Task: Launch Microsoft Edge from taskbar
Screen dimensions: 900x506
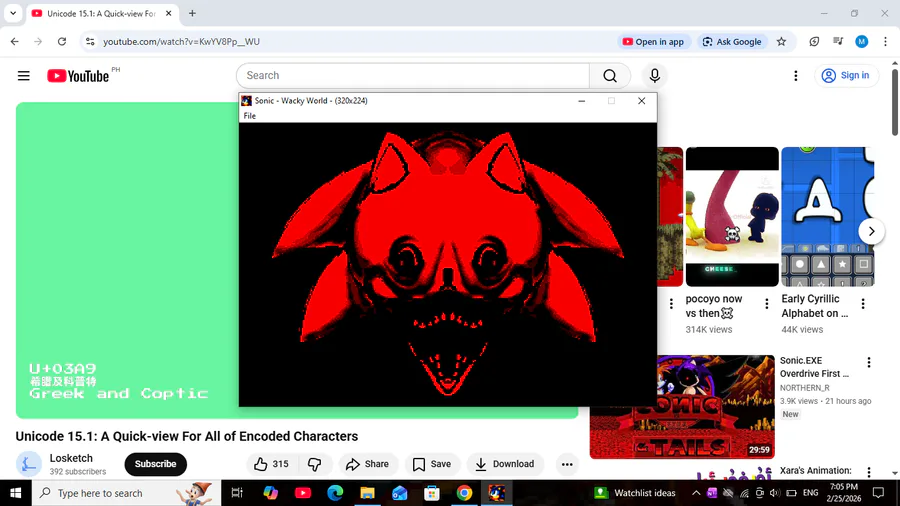Action: coord(335,493)
